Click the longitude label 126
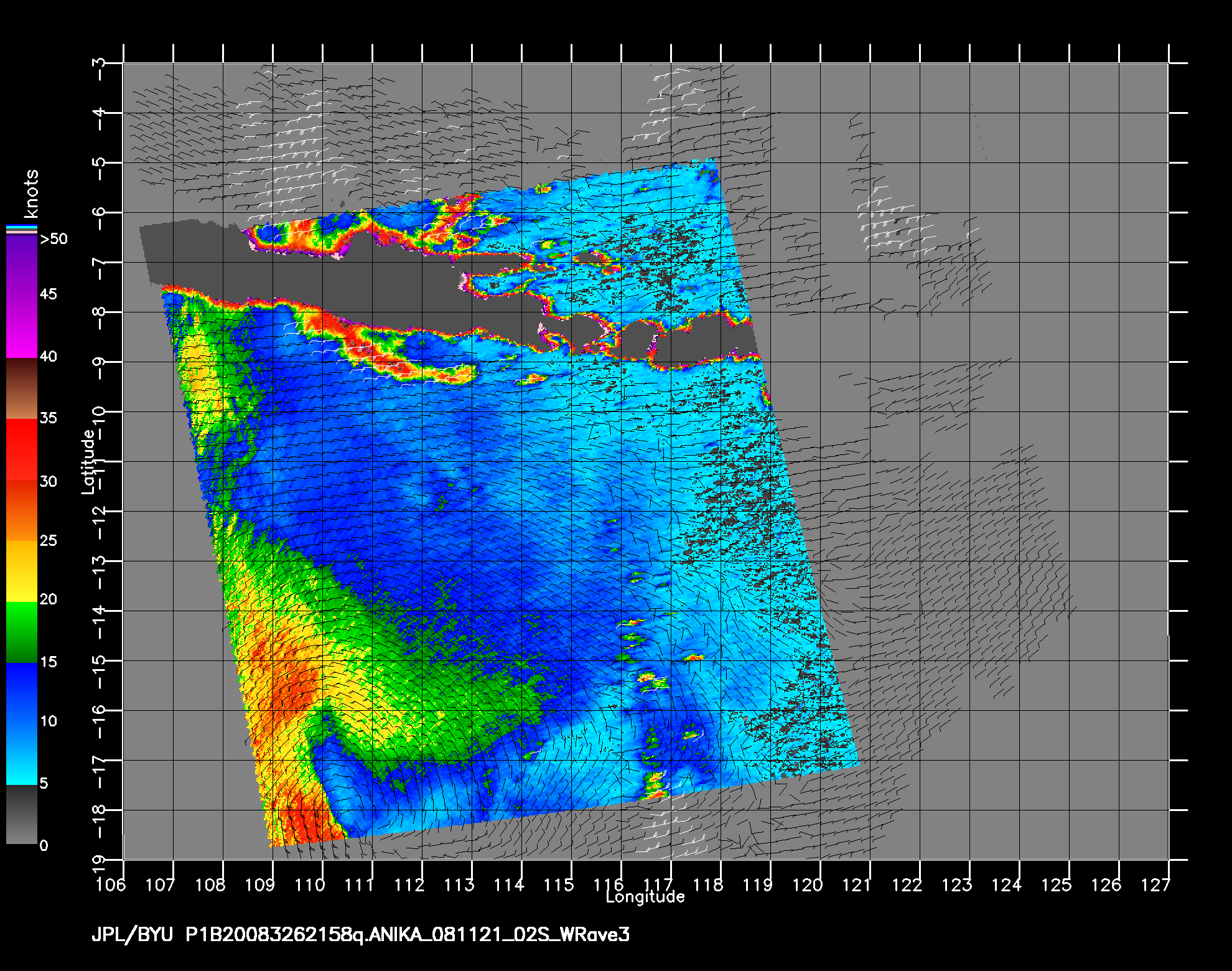Image resolution: width=1232 pixels, height=971 pixels. coord(1106,884)
